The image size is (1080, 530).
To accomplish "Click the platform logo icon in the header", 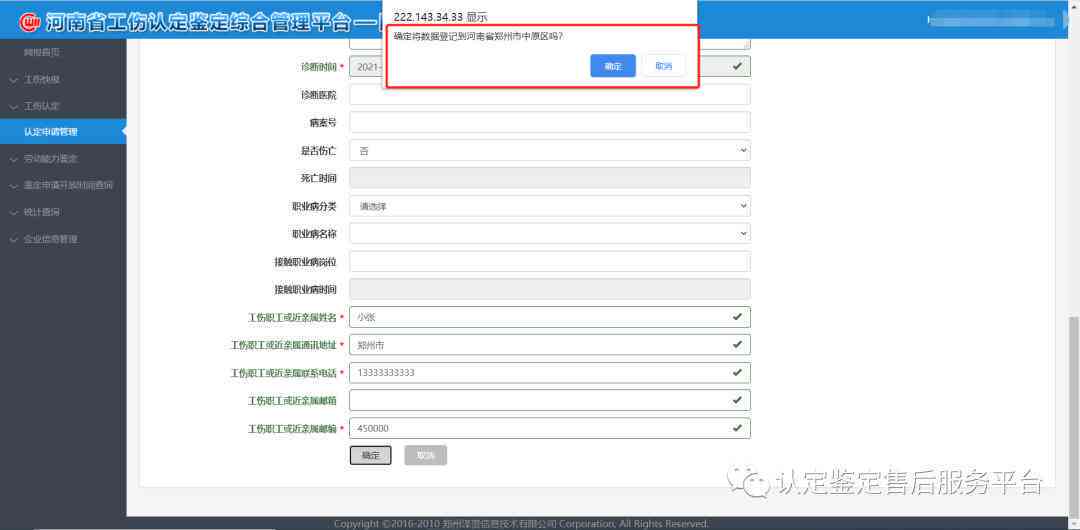I will click(x=31, y=23).
